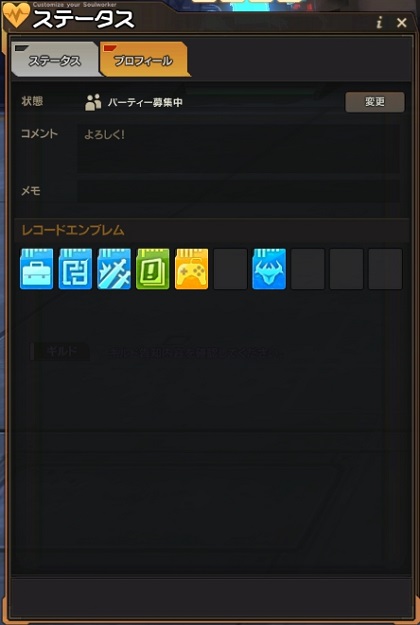The height and width of the screenshot is (625, 420).
Task: Select the yellow gamepad record emblem
Action: 191,269
